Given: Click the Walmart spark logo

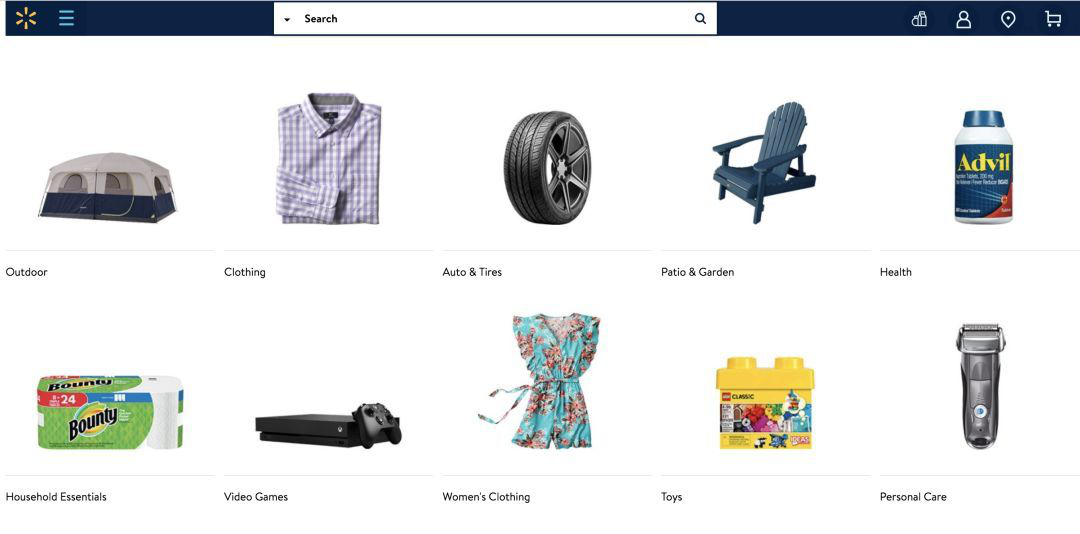Looking at the screenshot, I should coord(26,19).
